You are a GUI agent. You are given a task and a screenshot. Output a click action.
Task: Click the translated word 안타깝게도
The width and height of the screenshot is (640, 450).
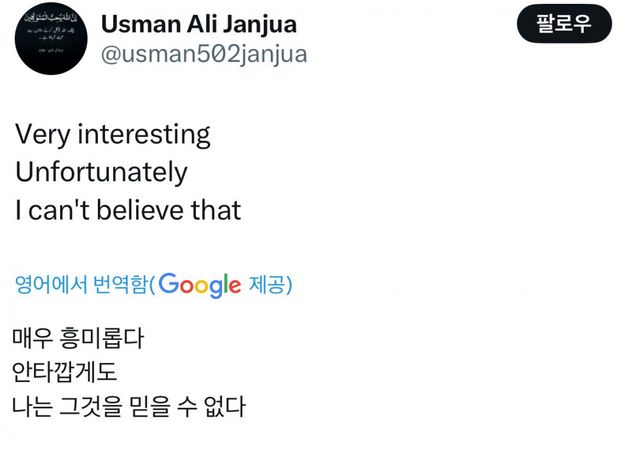66,373
